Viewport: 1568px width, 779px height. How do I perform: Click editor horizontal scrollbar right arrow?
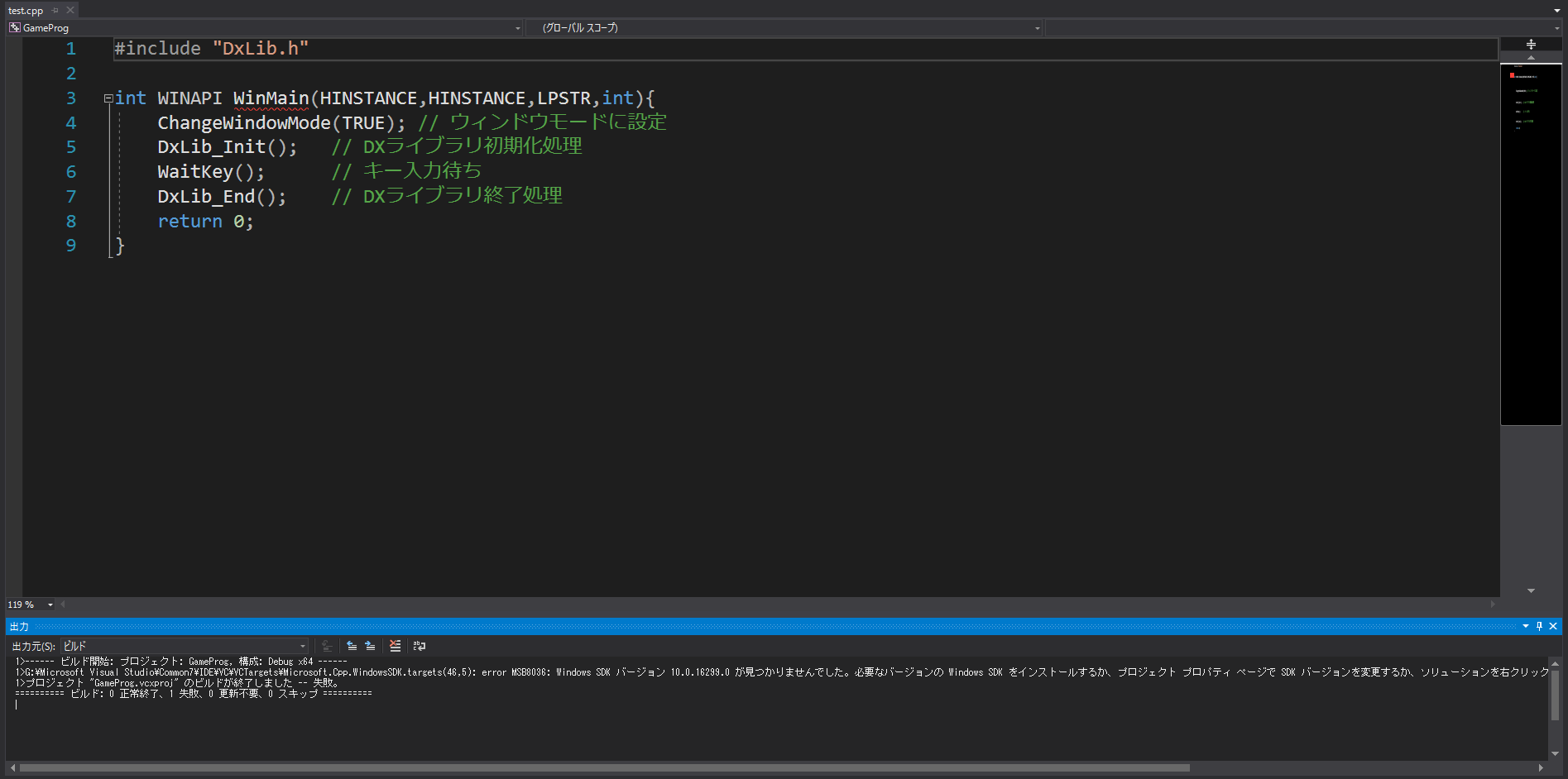pos(1494,605)
